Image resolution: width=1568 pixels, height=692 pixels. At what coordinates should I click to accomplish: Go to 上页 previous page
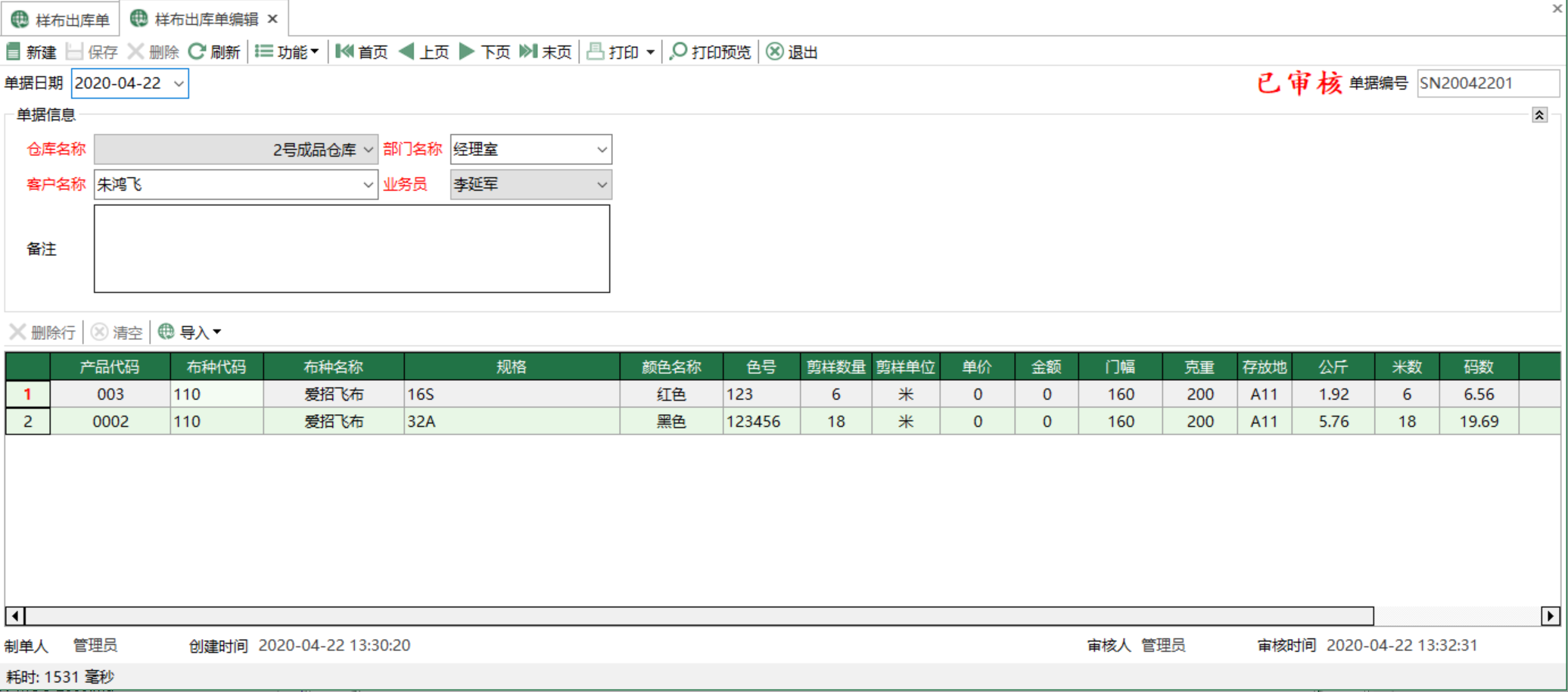pyautogui.click(x=424, y=51)
